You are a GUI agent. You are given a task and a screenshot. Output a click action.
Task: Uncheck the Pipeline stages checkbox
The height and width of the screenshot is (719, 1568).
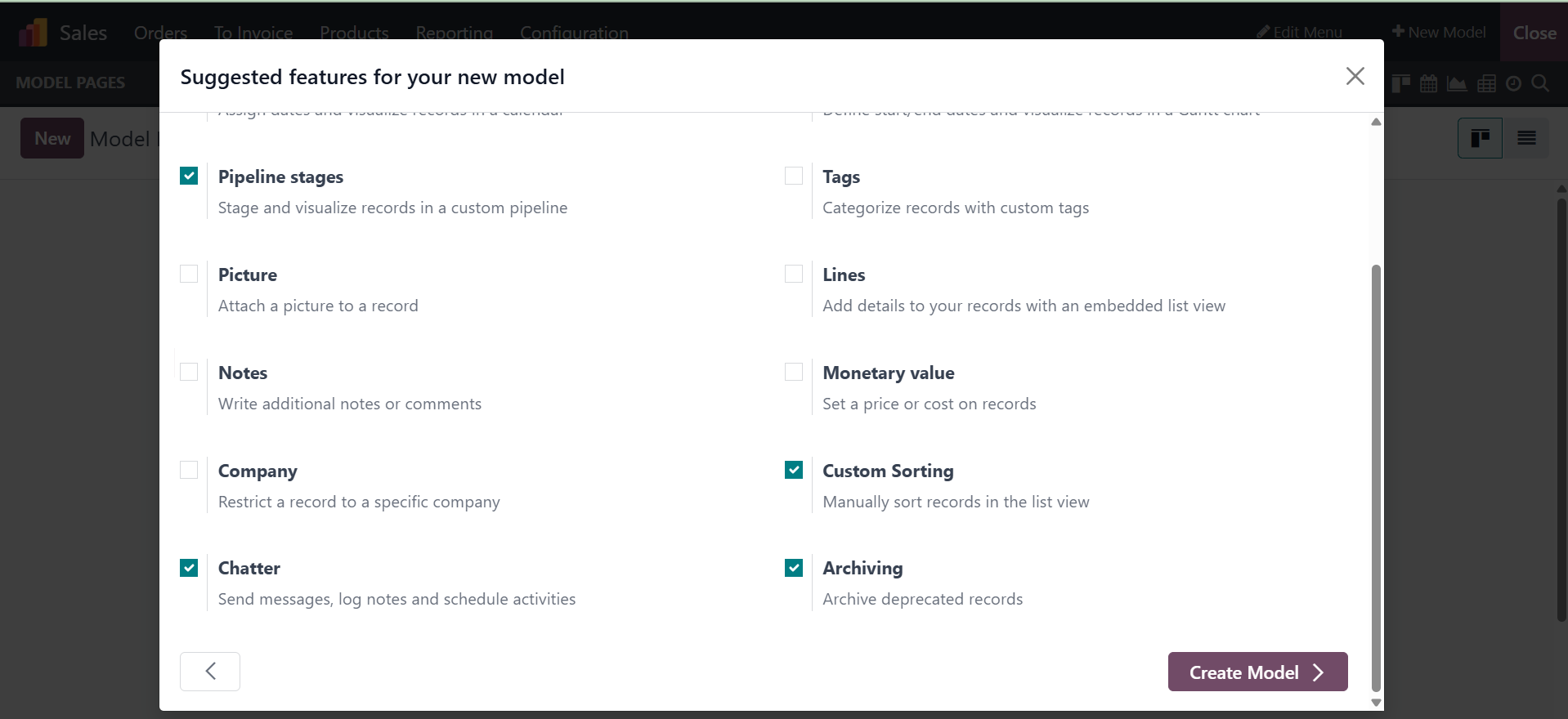[189, 176]
